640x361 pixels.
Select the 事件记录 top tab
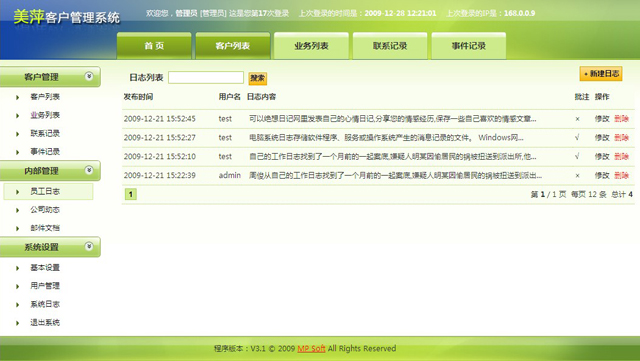coord(469,46)
